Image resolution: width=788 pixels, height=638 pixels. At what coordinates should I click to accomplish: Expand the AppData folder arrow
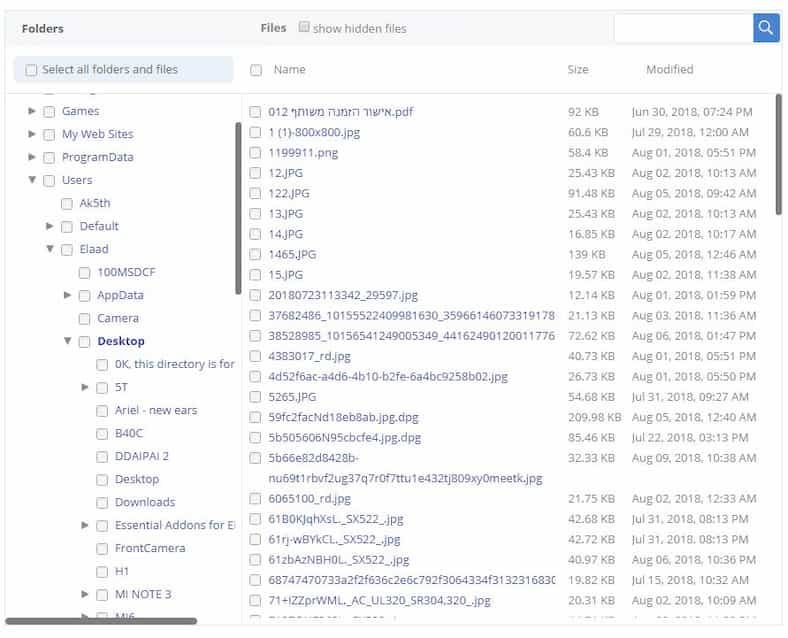click(68, 295)
